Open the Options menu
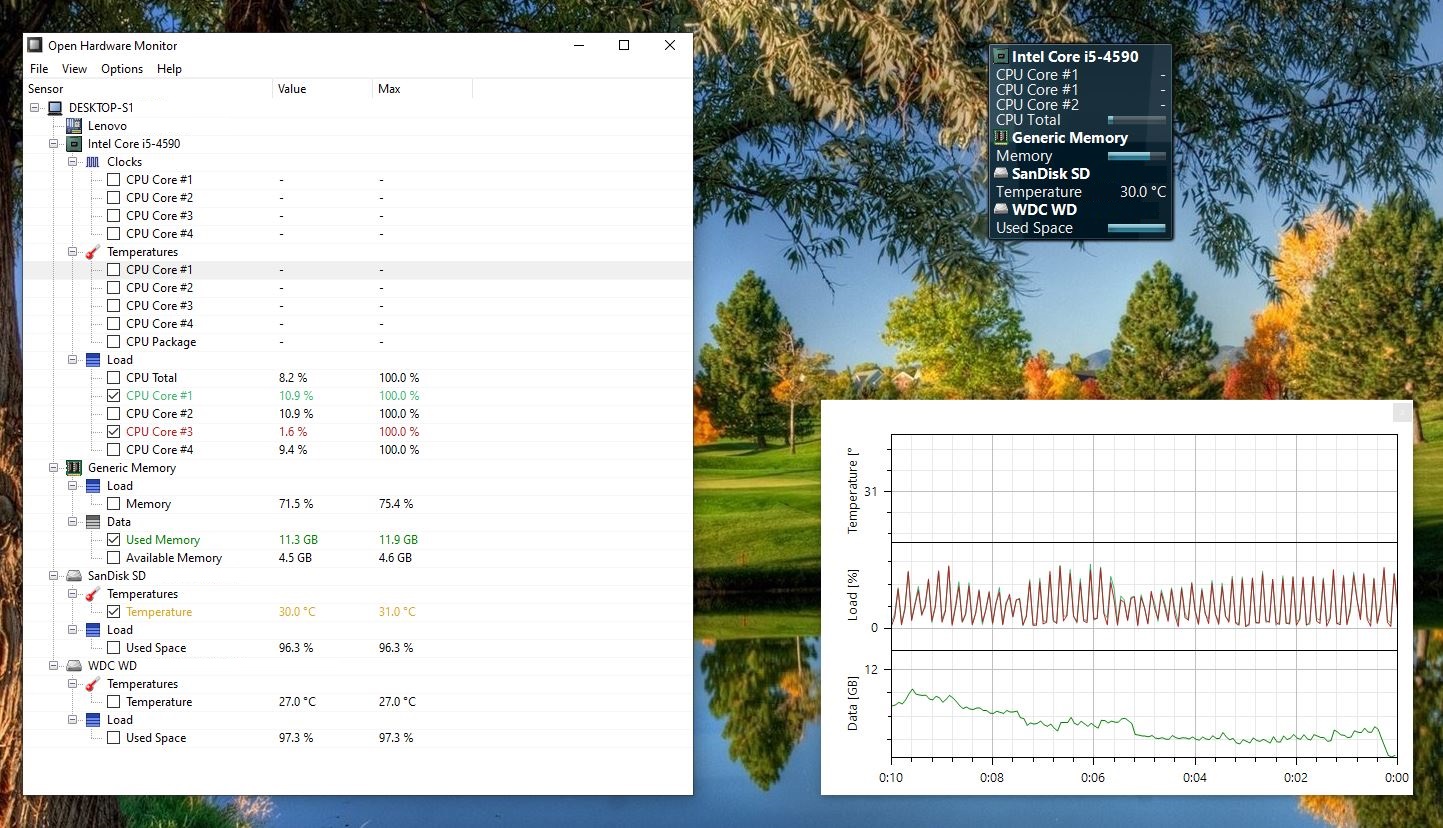Image resolution: width=1443 pixels, height=828 pixels. (x=122, y=69)
